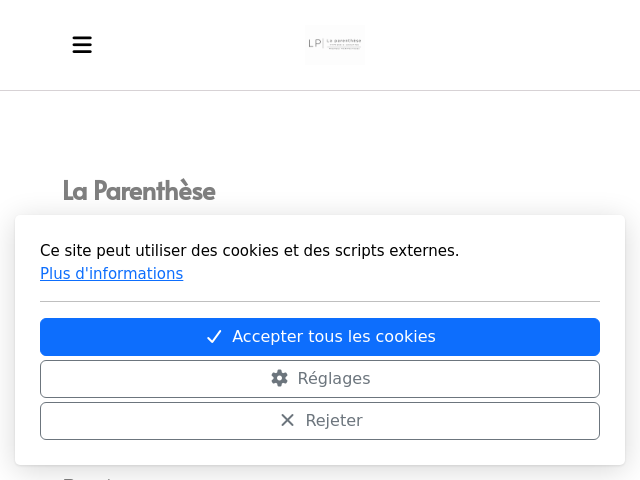Image resolution: width=640 pixels, height=480 pixels.
Task: Click the LP La Parenthèse logo
Action: pos(335,44)
